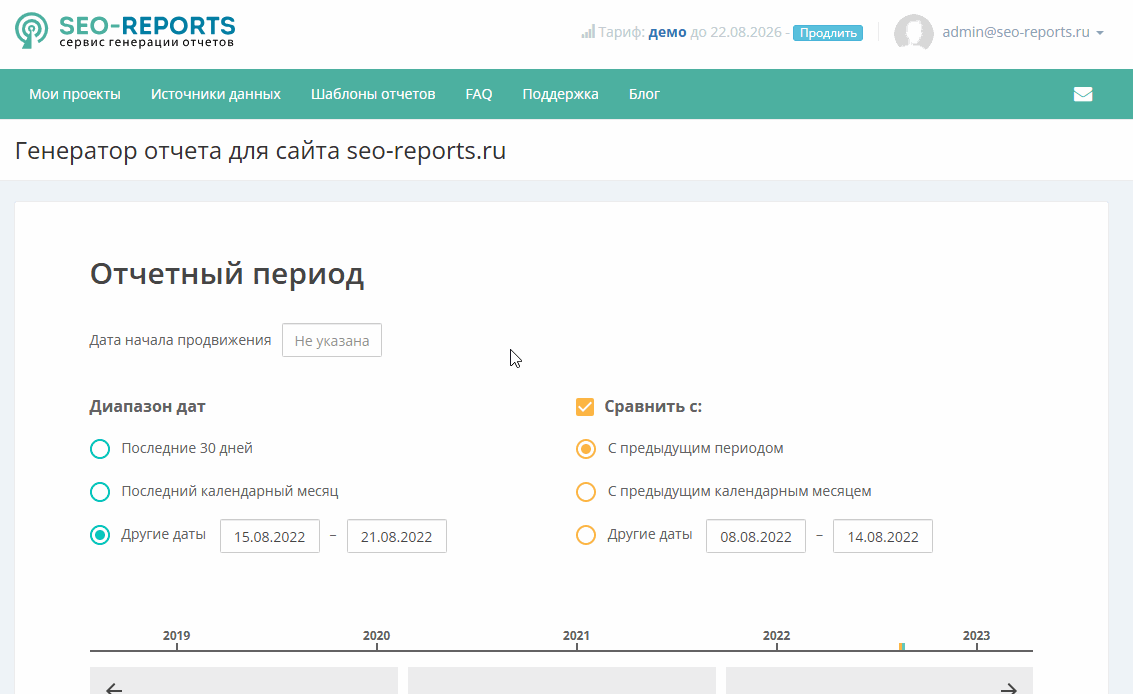Click the "Не указана" promotion start date field
Viewport: 1133px width, 694px height.
pos(332,340)
